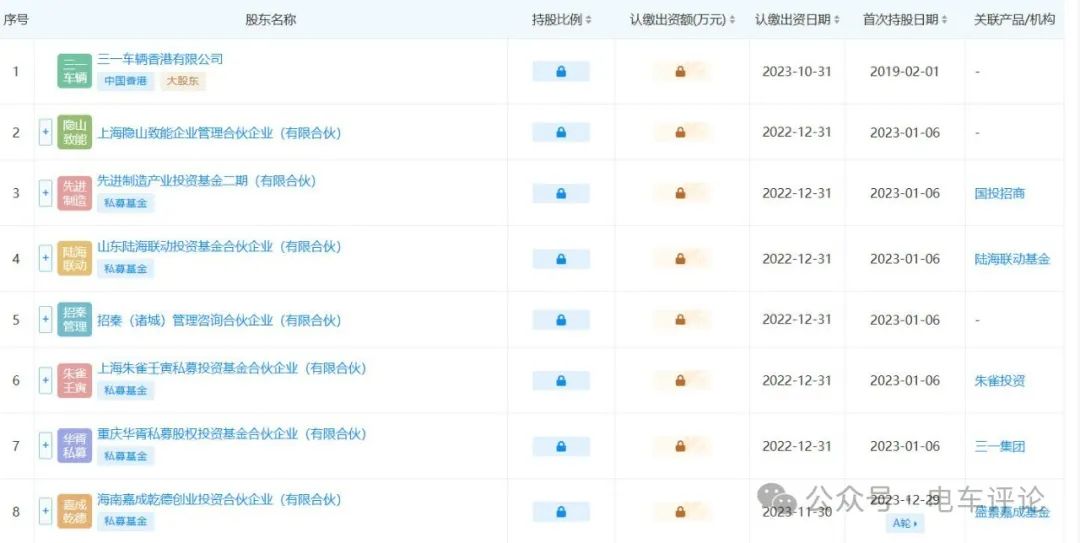Open 上海朱雀壬寅私募投资基金 link
The image size is (1080, 543).
click(x=231, y=369)
